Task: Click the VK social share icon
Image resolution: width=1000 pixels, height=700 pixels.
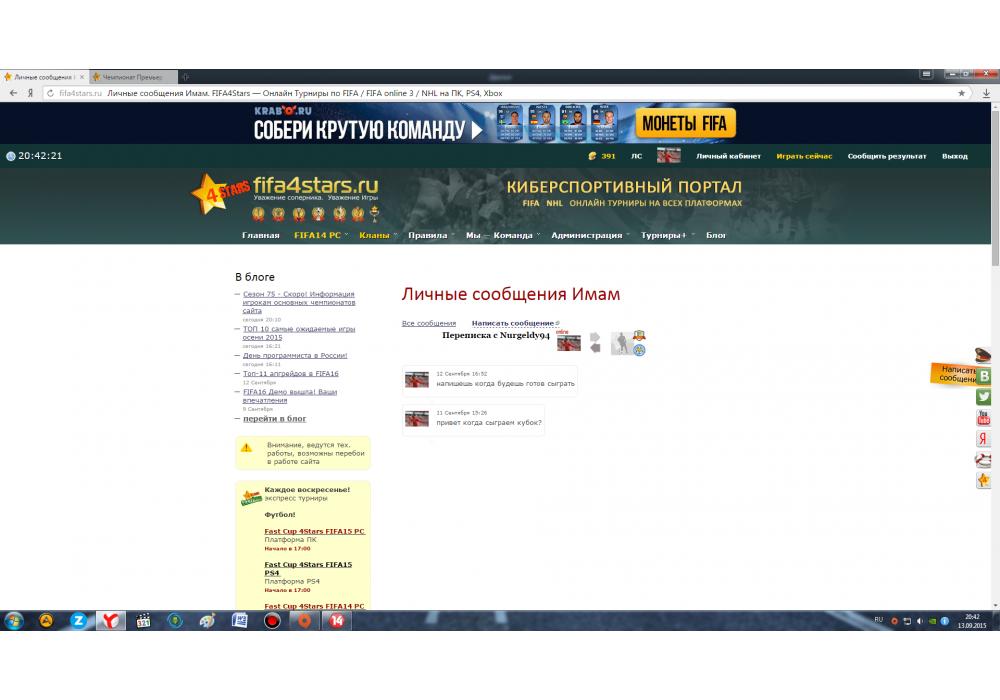Action: coord(984,376)
